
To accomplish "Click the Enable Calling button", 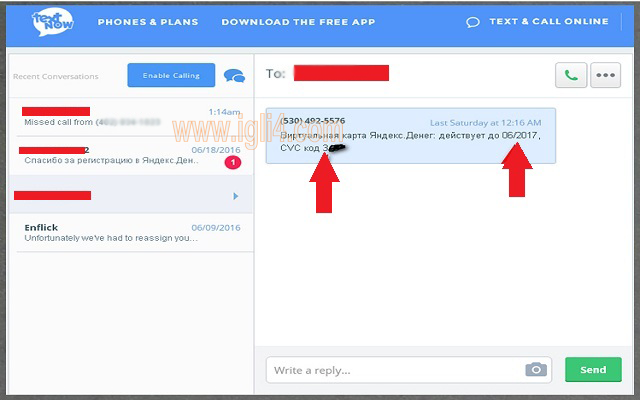I will coord(171,75).
